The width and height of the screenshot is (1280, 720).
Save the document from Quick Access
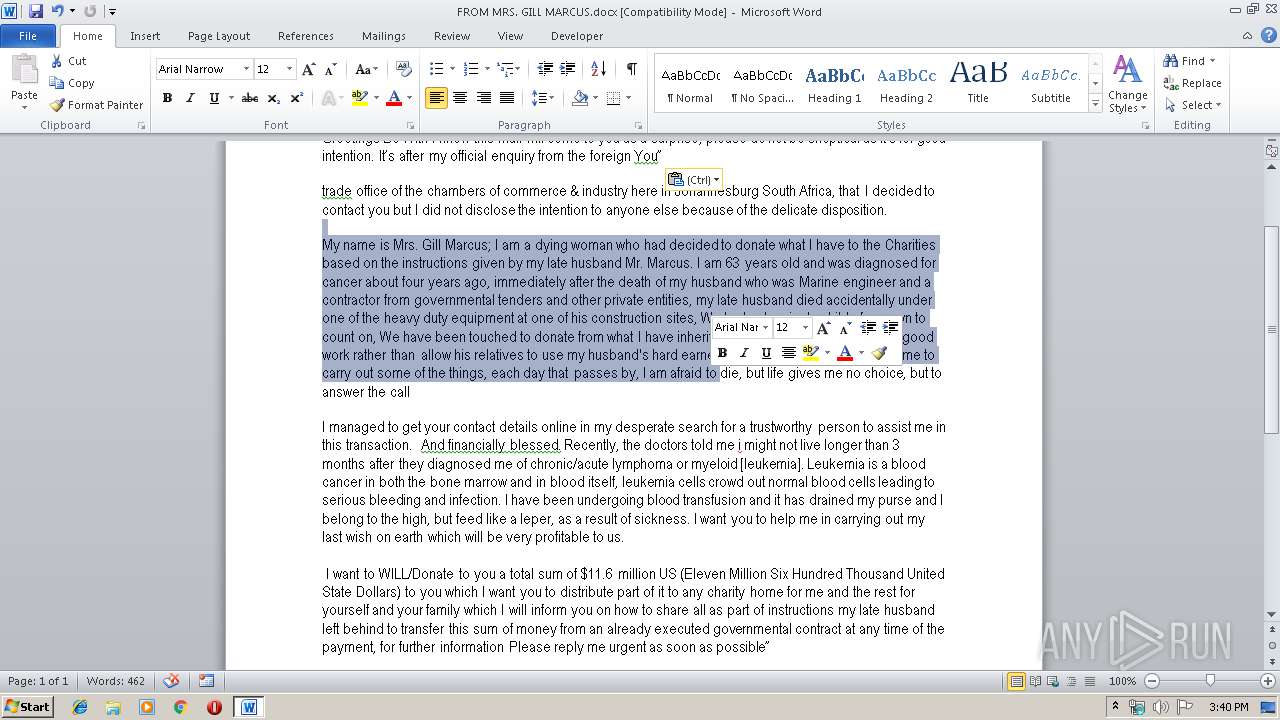36,12
